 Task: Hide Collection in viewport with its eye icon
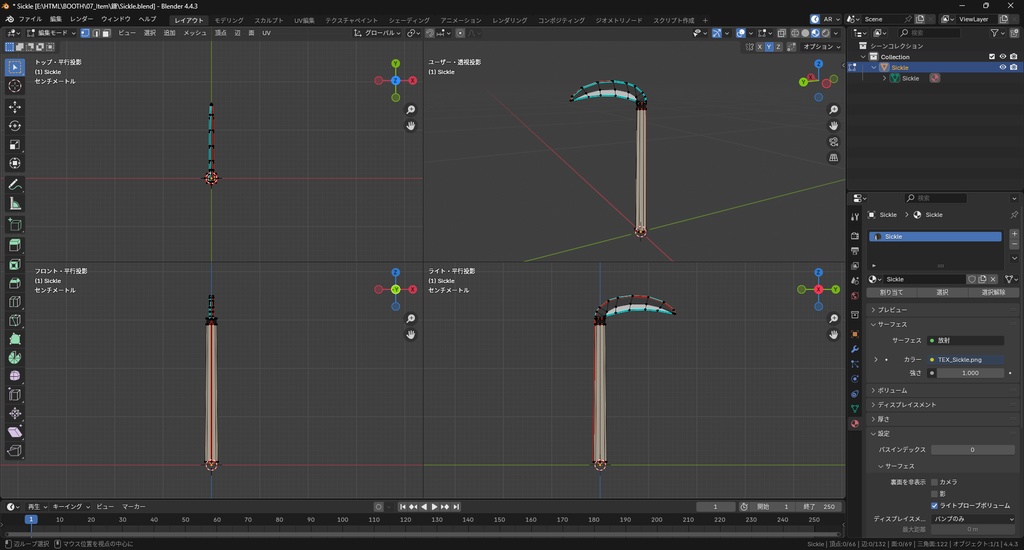click(1002, 57)
